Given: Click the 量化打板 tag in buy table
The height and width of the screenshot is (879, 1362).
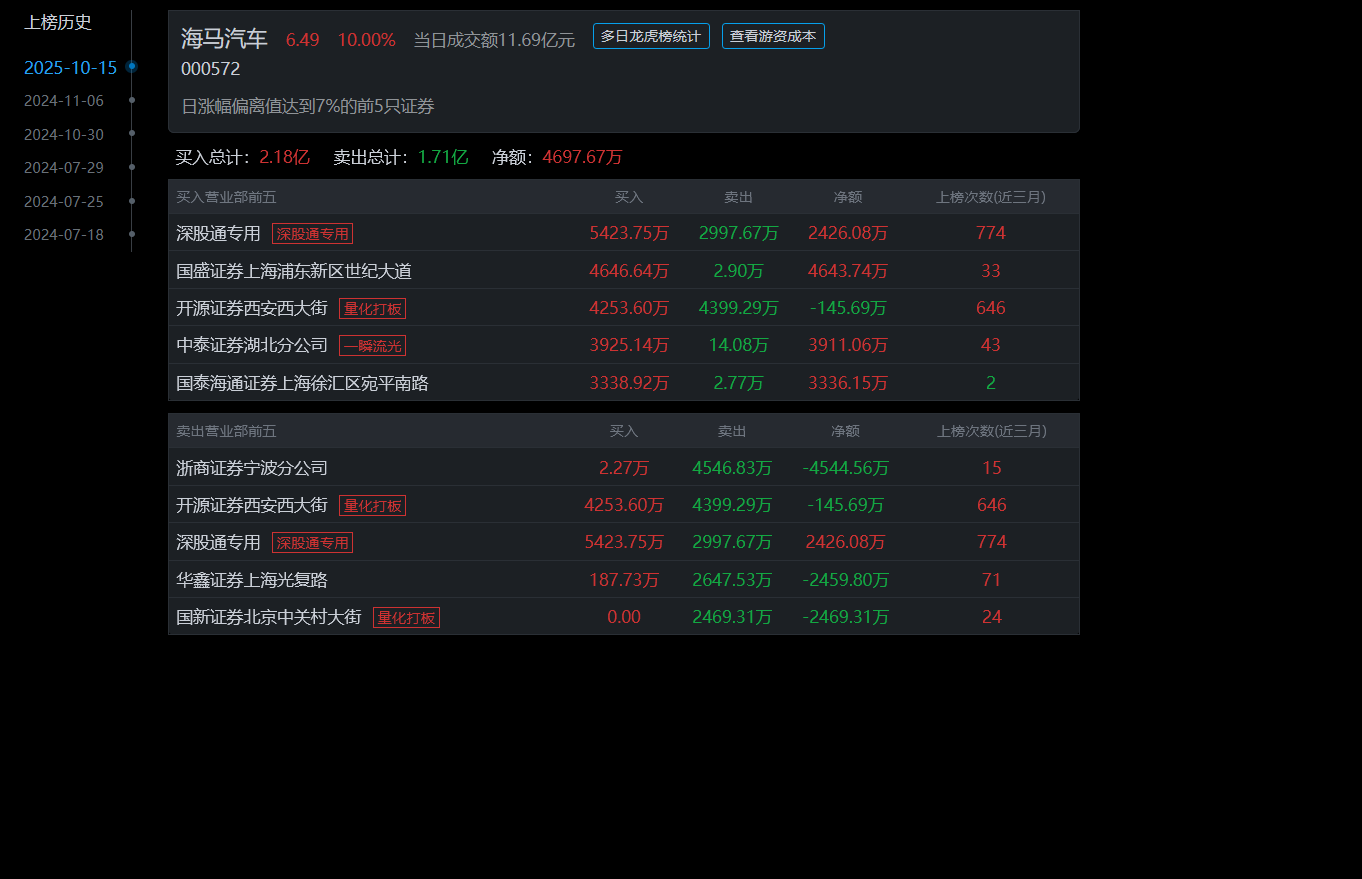Looking at the screenshot, I should tap(372, 308).
